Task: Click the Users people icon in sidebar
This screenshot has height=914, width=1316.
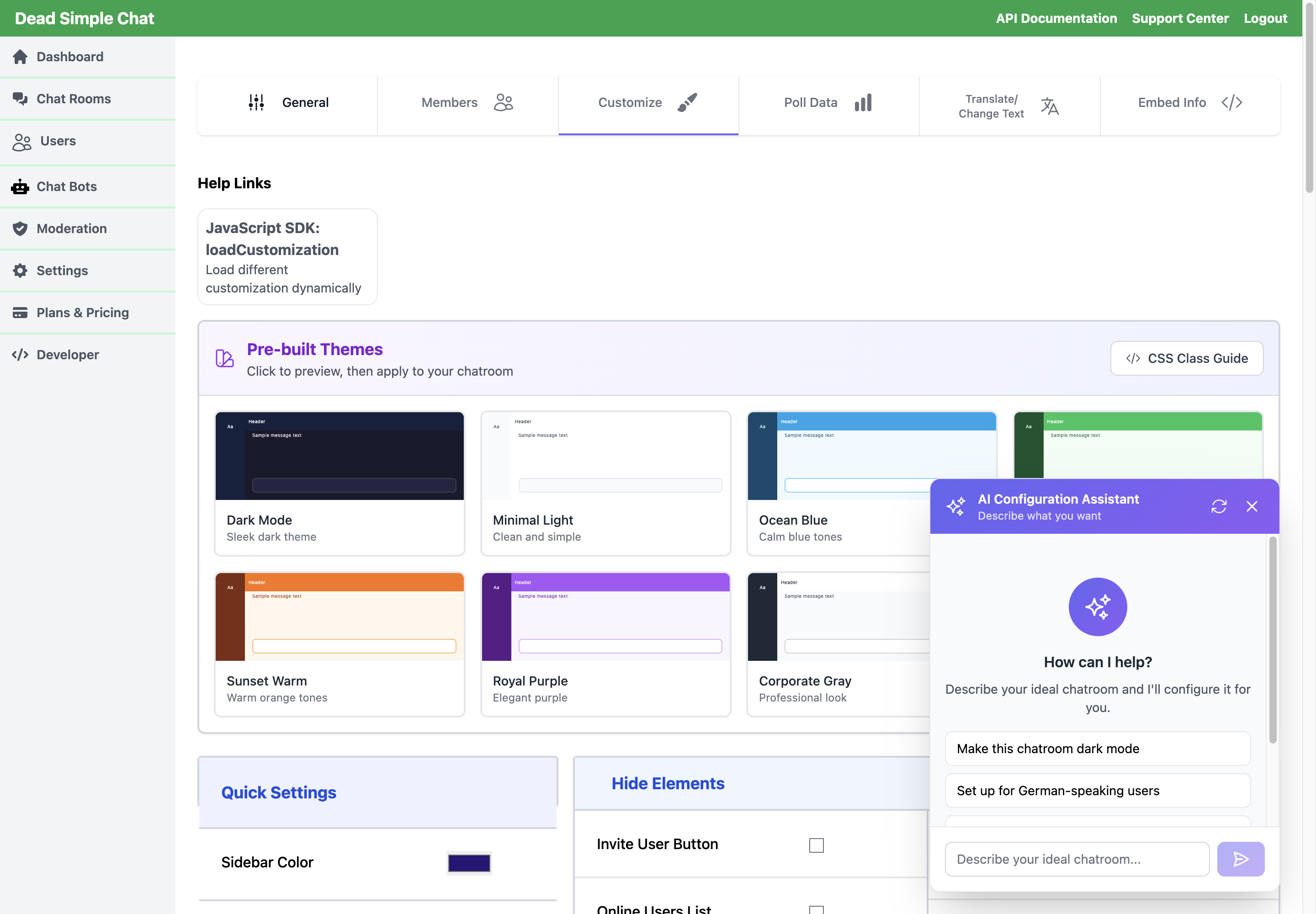Action: (x=22, y=142)
